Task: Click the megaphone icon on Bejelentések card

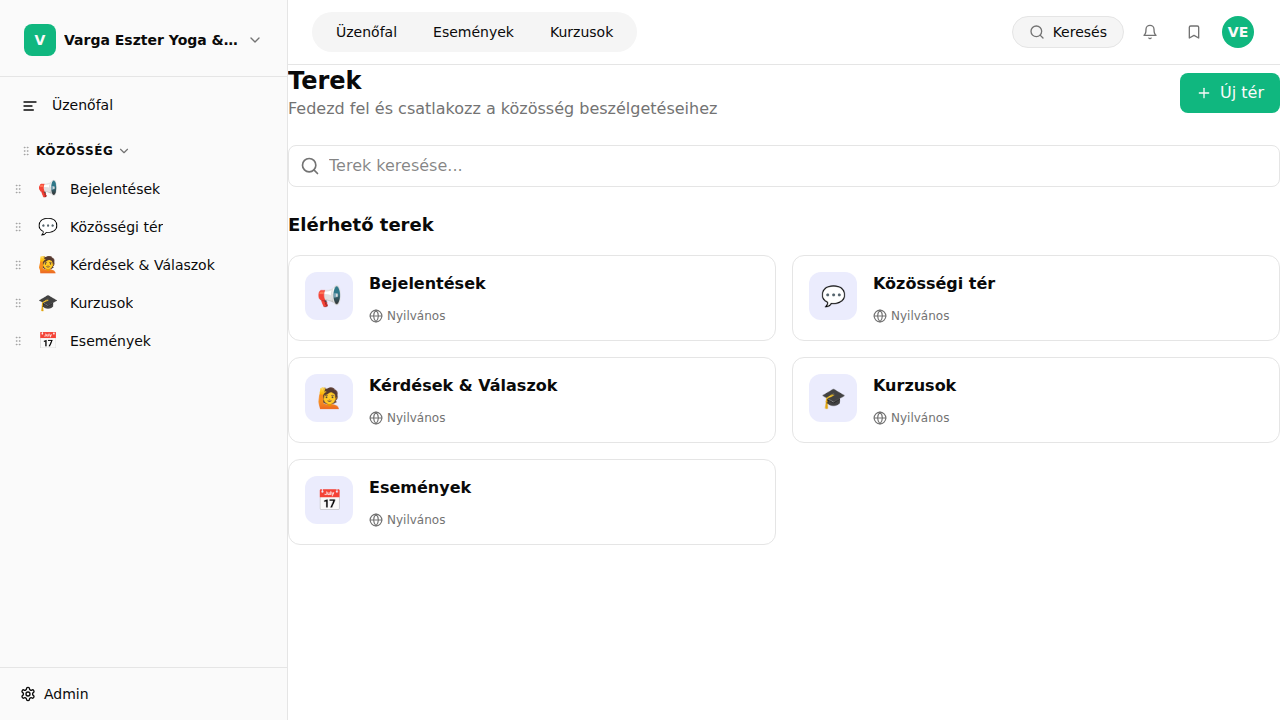Action: pyautogui.click(x=329, y=296)
